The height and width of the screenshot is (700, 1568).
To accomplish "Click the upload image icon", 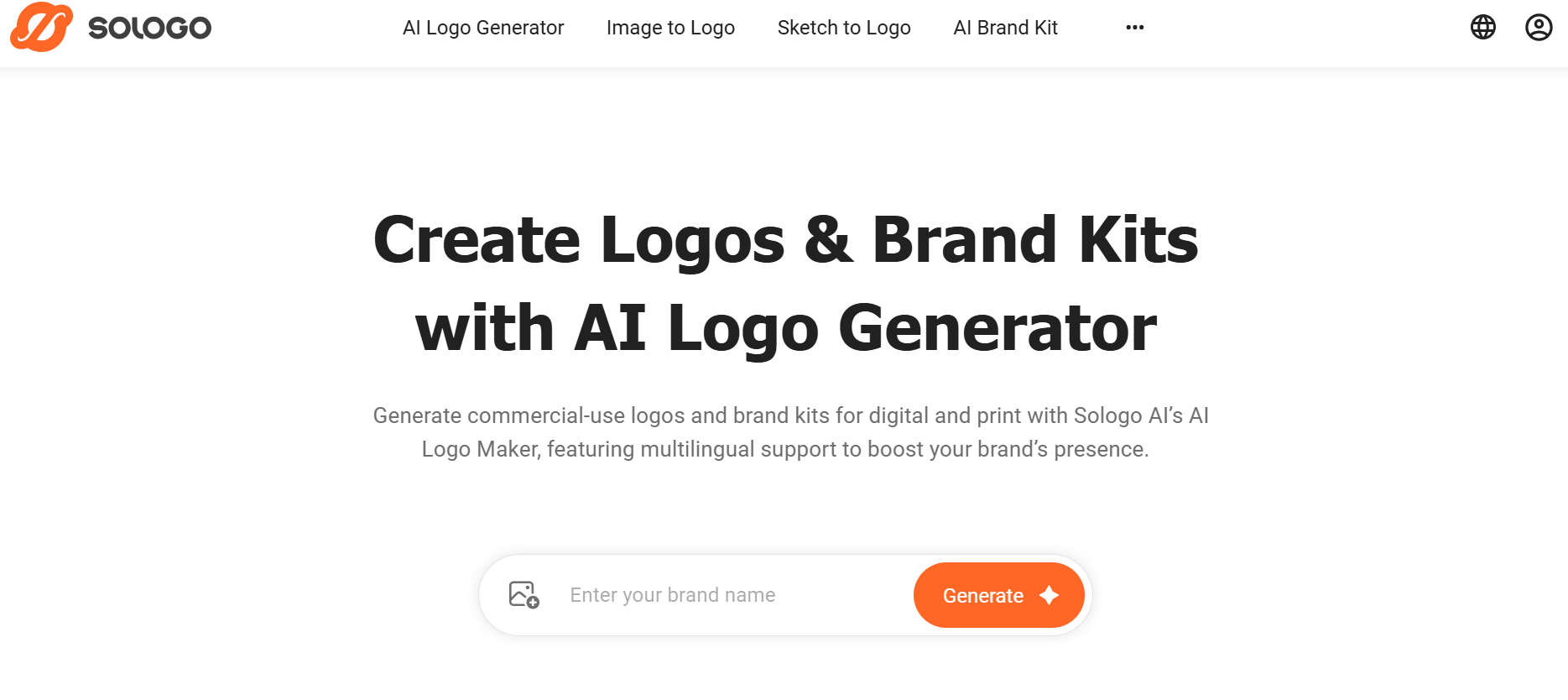I will (x=524, y=595).
